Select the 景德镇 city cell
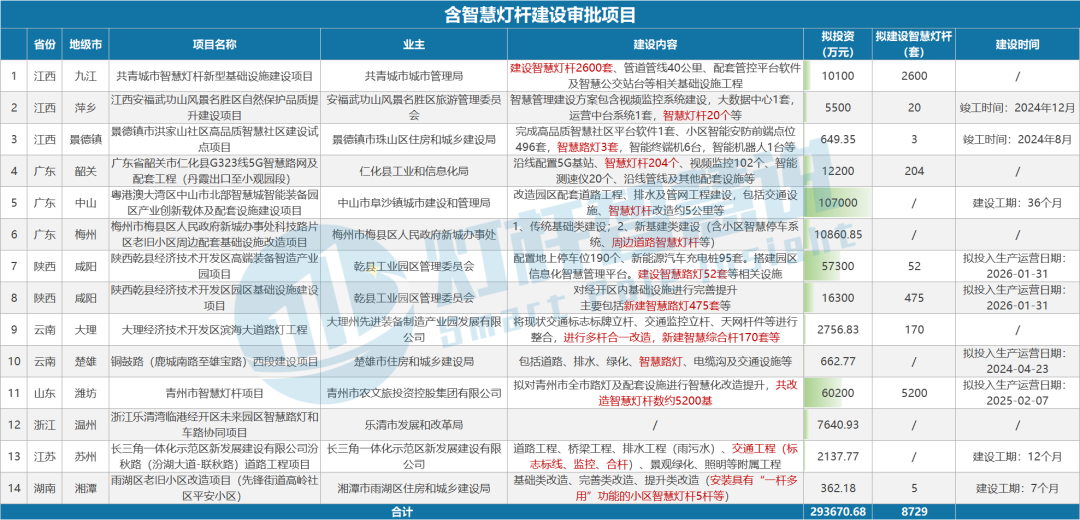The width and height of the screenshot is (1080, 520). (x=85, y=139)
